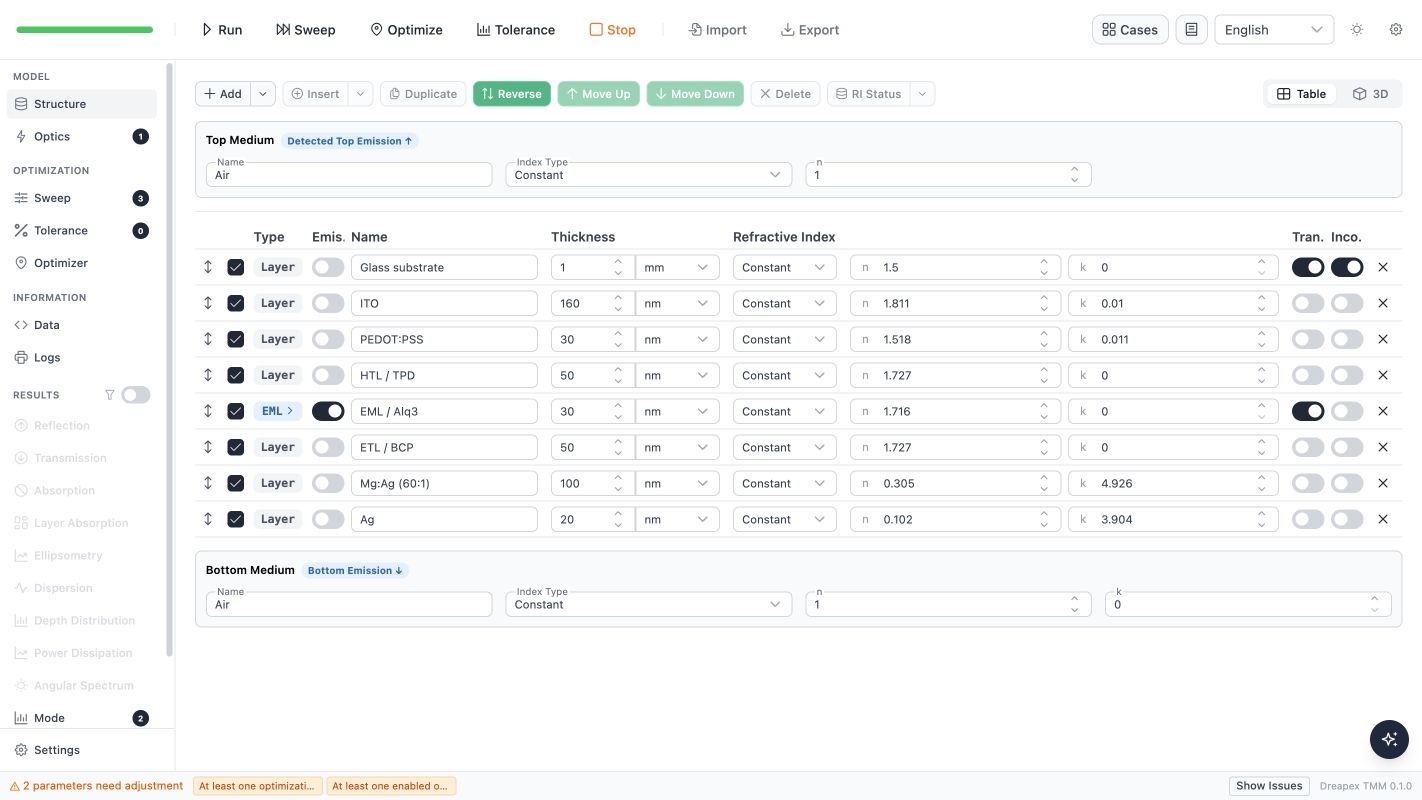Click the AI sparkle assistant button
Image resolution: width=1422 pixels, height=800 pixels.
[x=1389, y=740]
